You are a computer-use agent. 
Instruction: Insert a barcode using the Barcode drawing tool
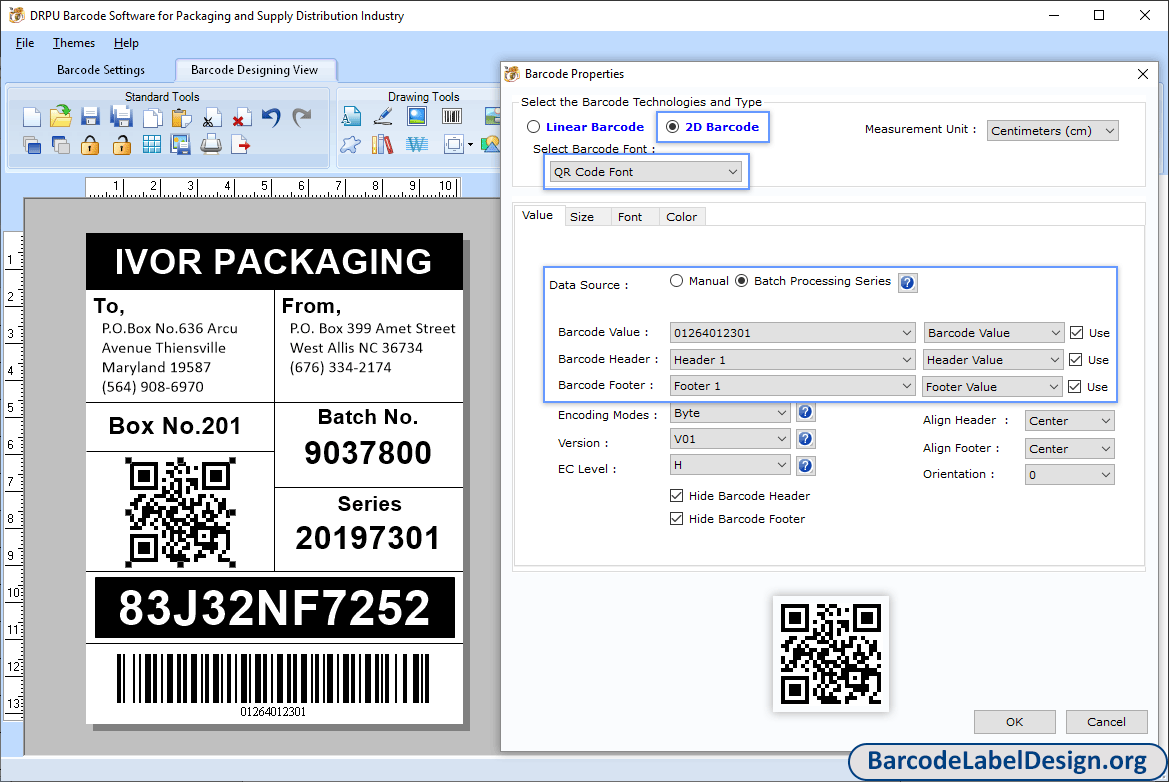(x=451, y=117)
